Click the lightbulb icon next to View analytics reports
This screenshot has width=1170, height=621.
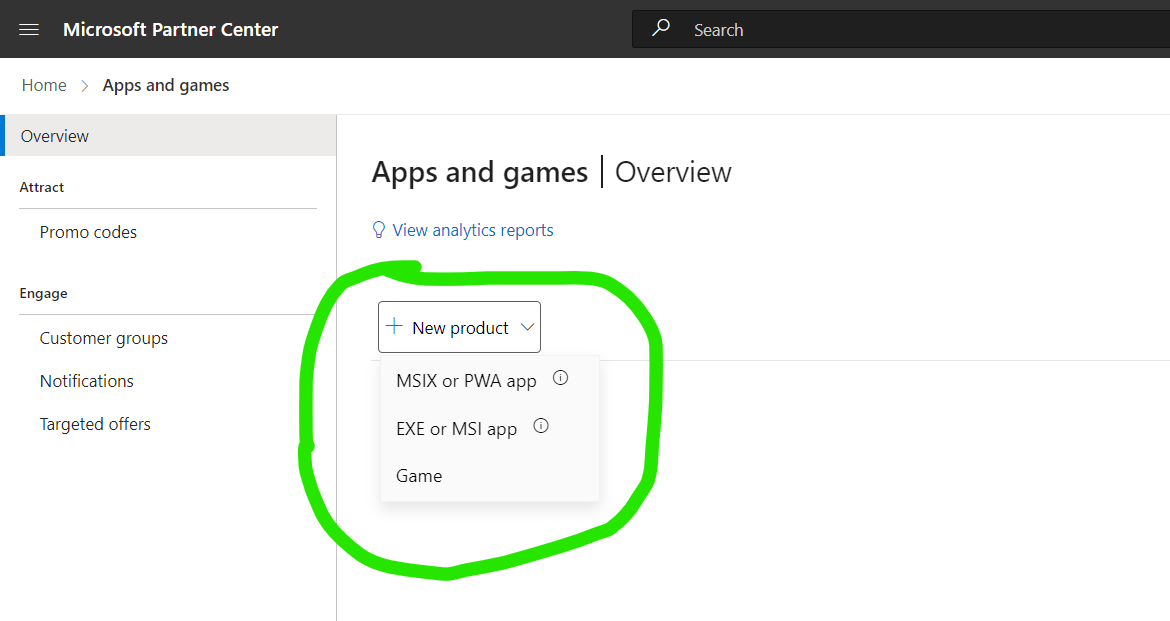(378, 230)
